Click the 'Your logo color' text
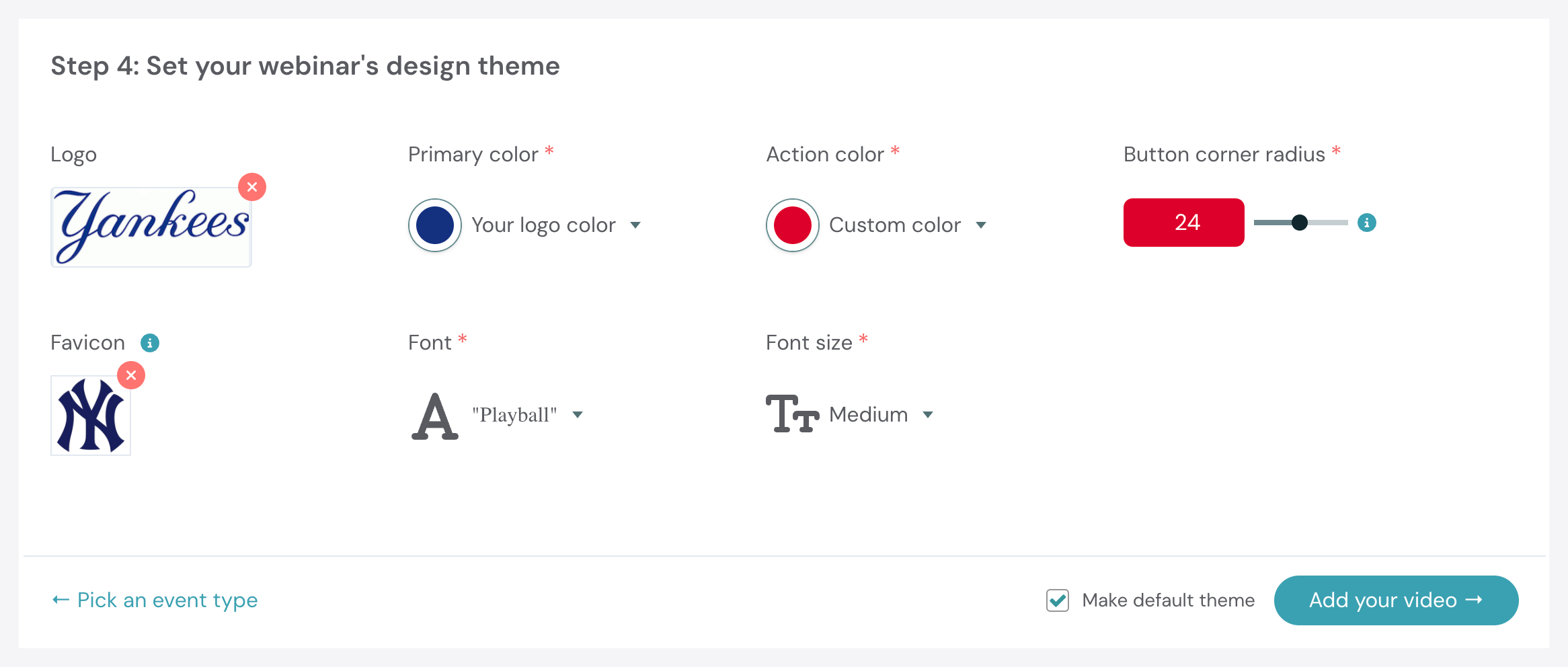The width and height of the screenshot is (1568, 667). pos(543,225)
